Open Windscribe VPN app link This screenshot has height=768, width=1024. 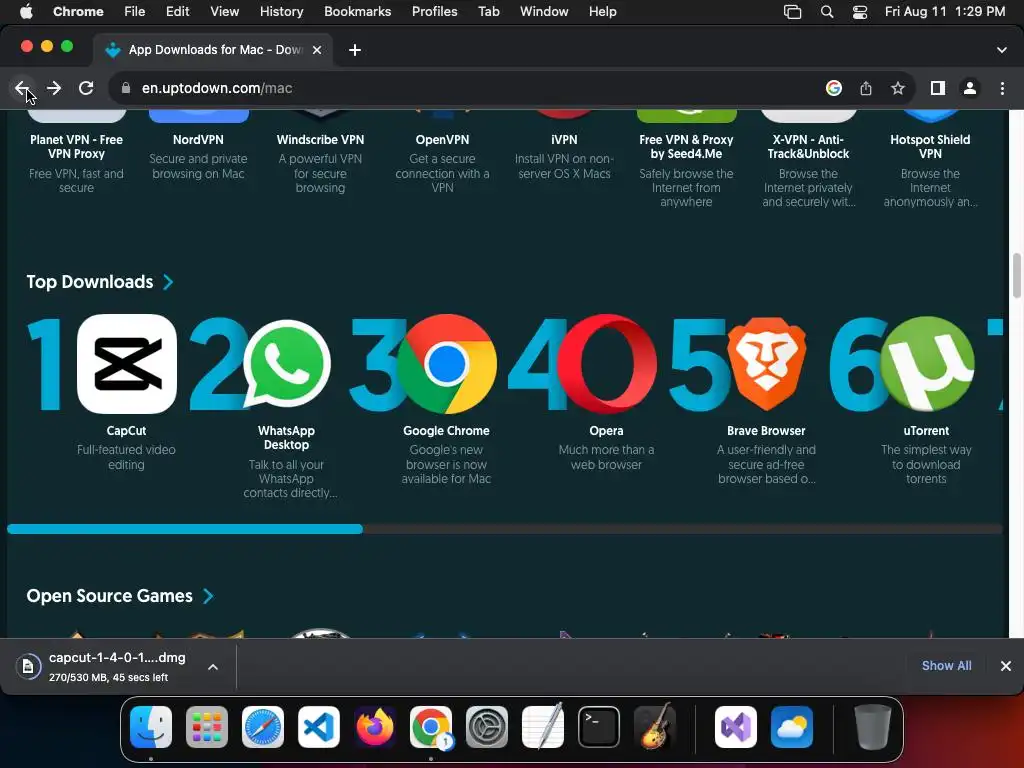click(321, 140)
